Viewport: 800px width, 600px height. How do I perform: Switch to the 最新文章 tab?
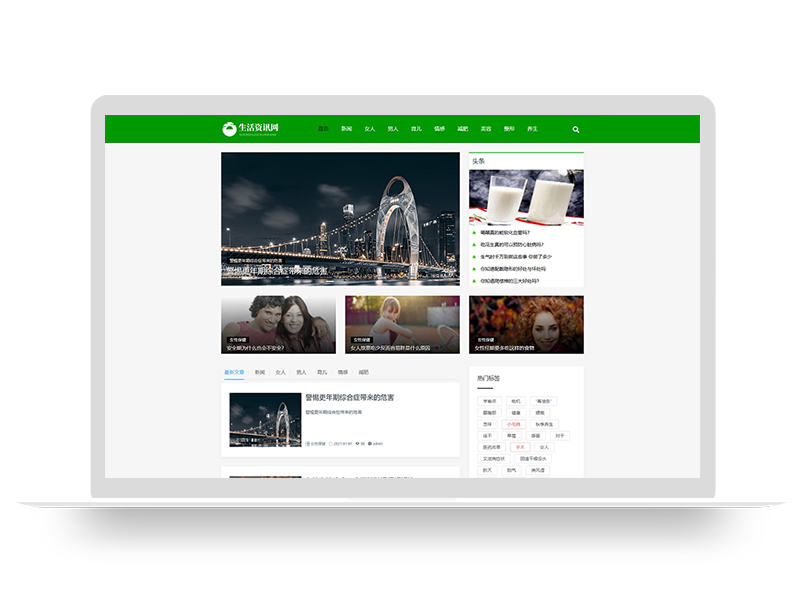click(x=234, y=372)
